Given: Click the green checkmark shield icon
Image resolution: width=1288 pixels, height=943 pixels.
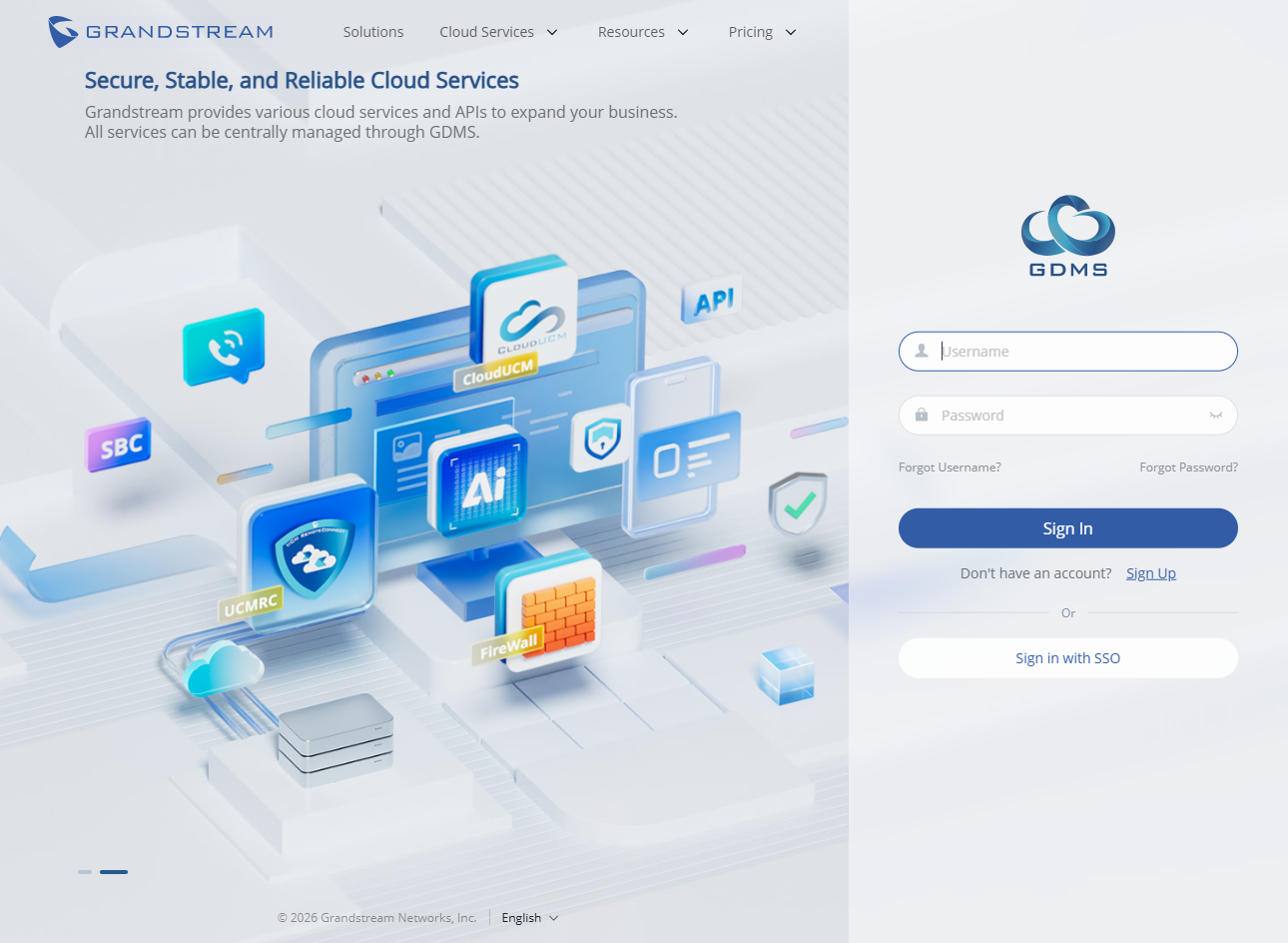Looking at the screenshot, I should click(x=799, y=503).
